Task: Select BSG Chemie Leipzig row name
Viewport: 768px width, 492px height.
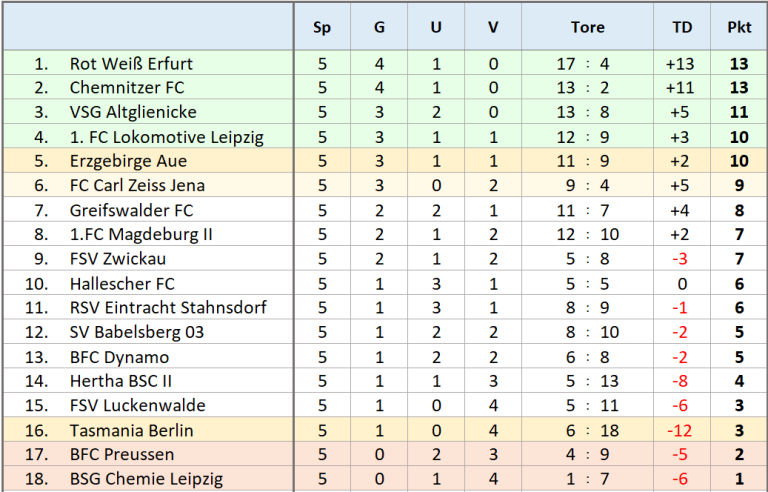Action: click(146, 479)
